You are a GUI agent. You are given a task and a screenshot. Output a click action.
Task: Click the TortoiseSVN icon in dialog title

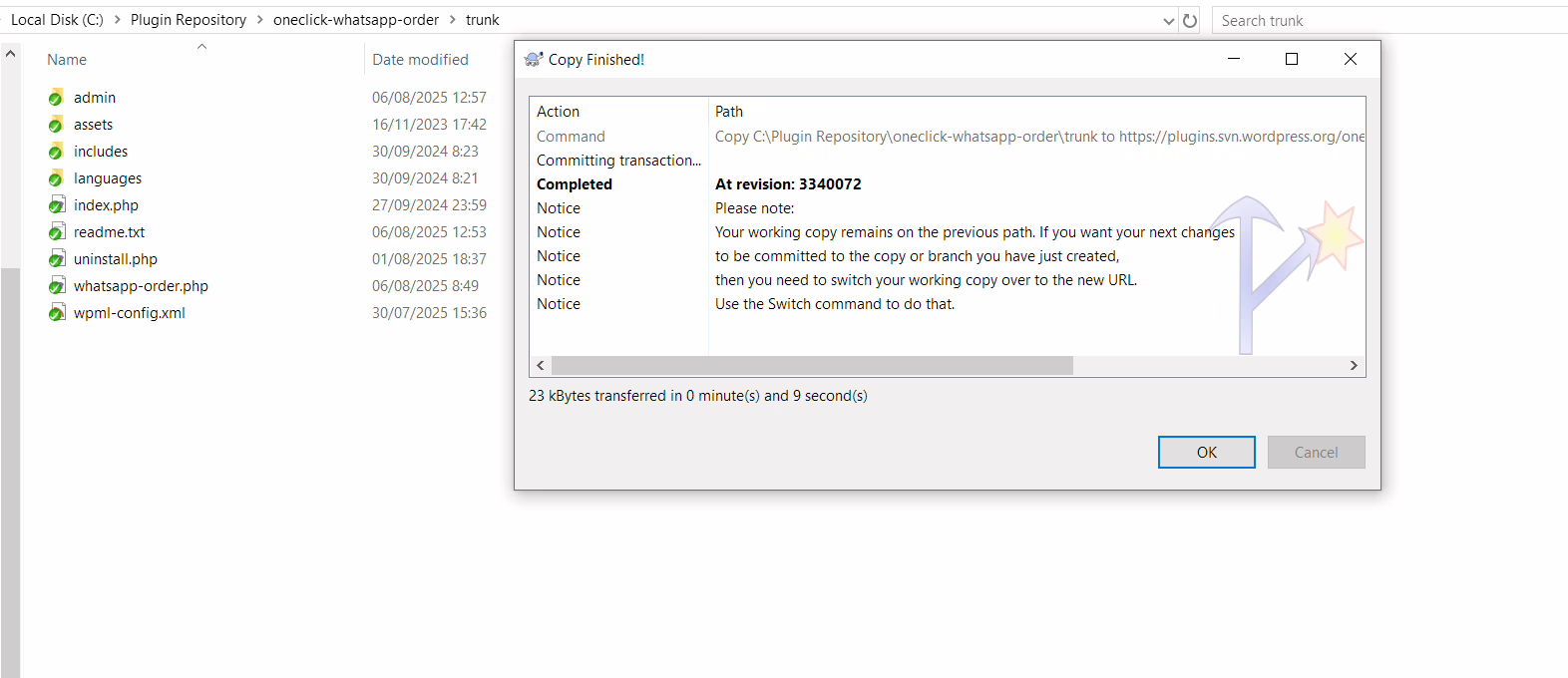[x=534, y=60]
